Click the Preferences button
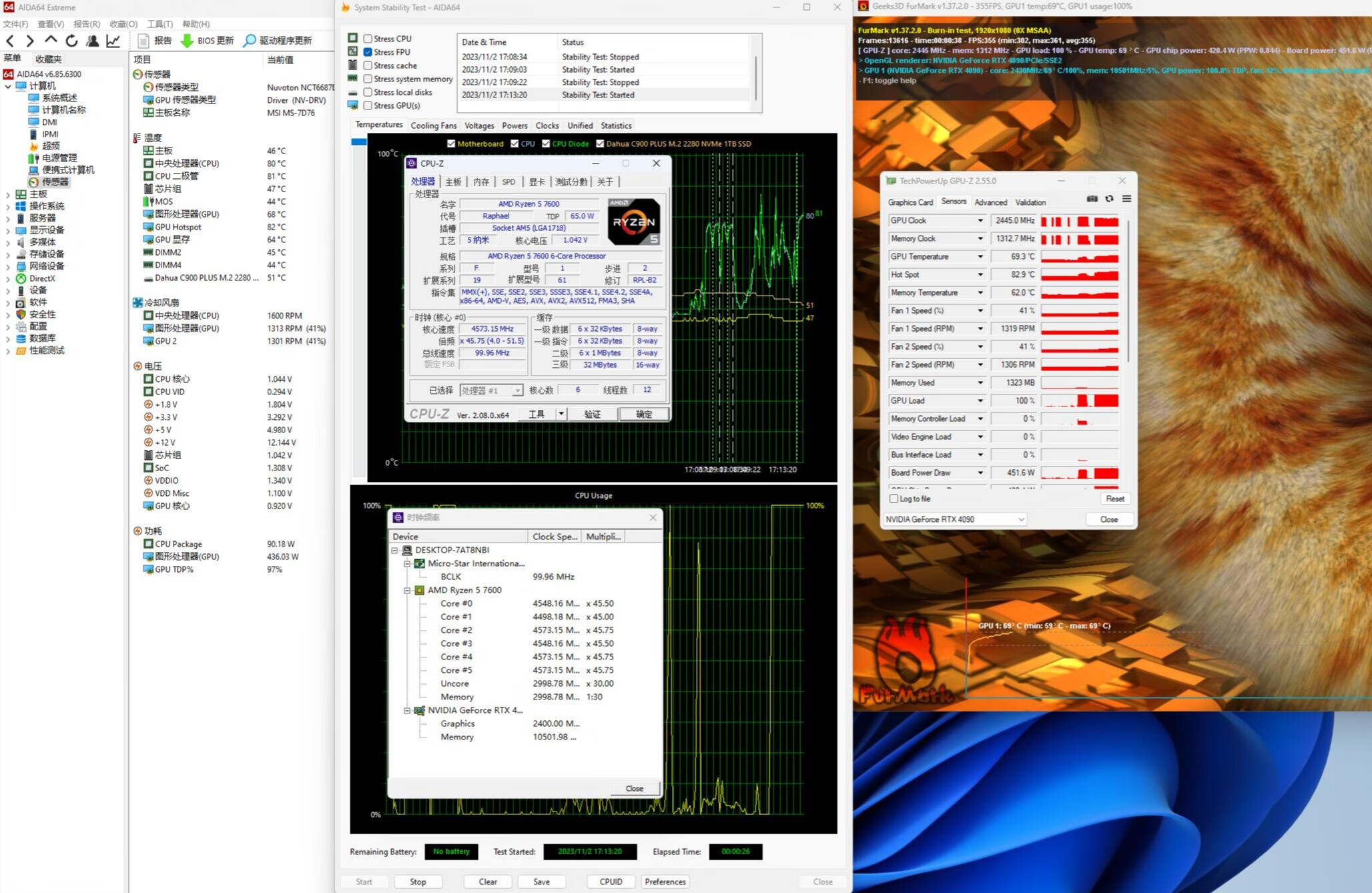 (665, 882)
